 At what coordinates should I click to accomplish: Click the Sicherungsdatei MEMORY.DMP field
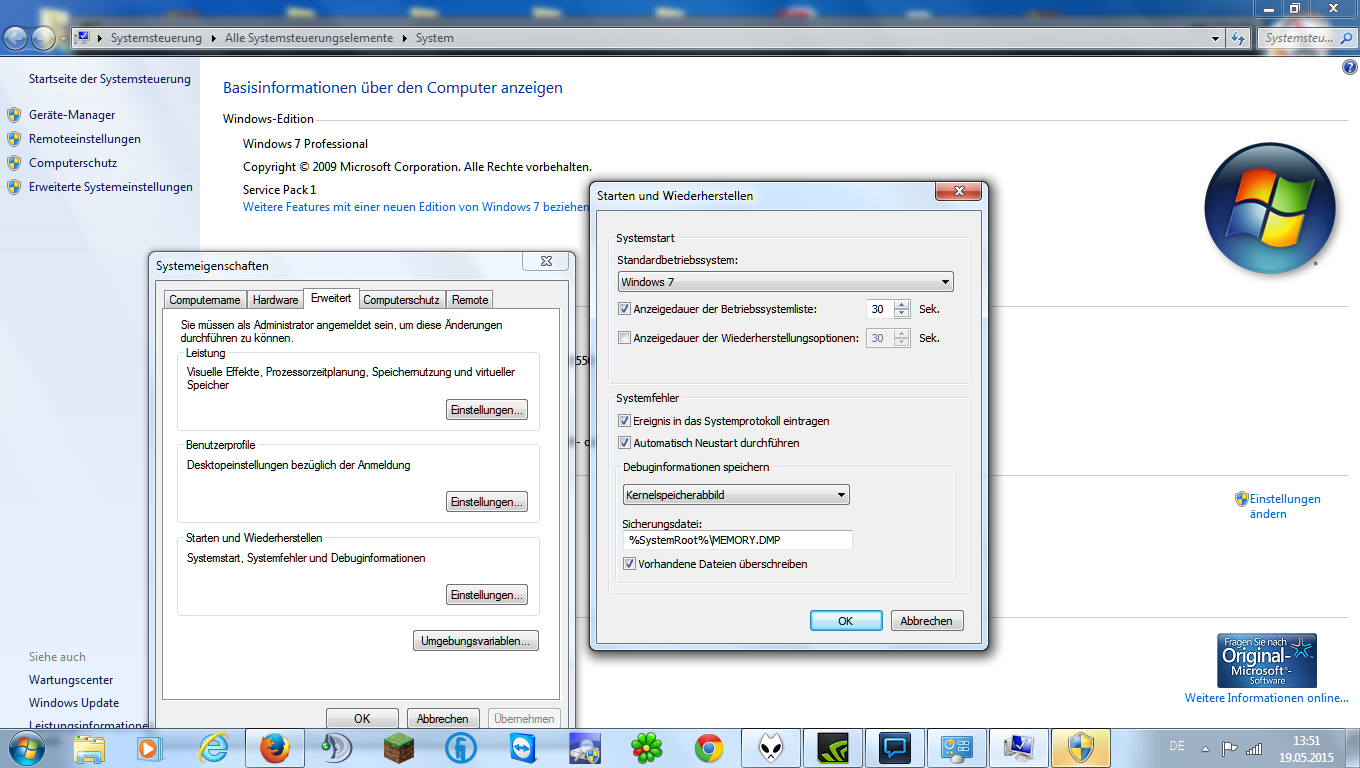click(x=737, y=540)
